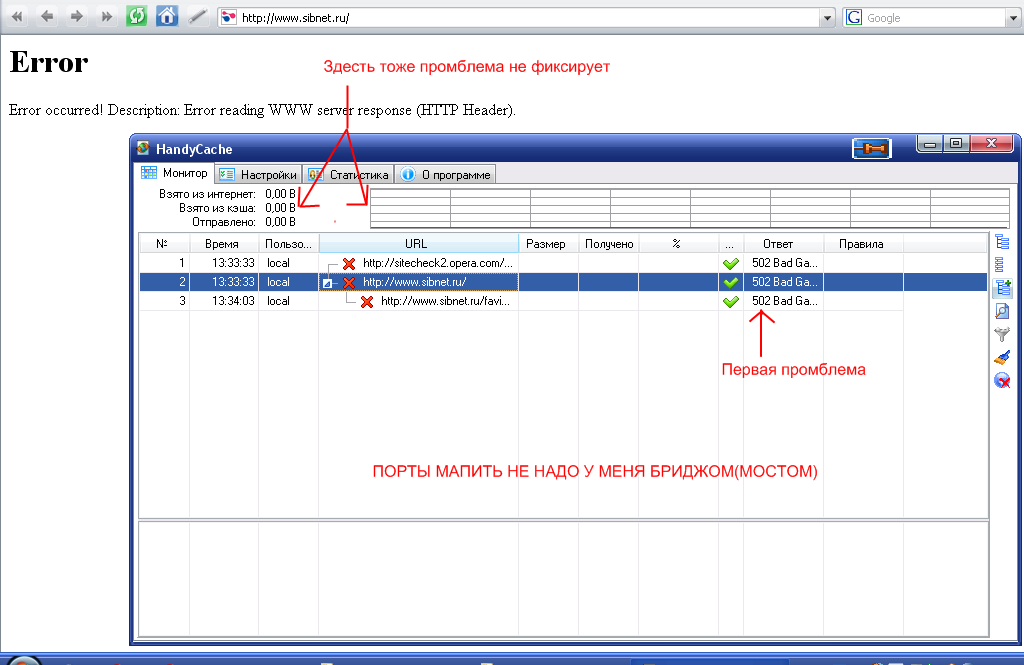Click the broom clear-list icon in sidebar
This screenshot has width=1024, height=665.
1002,358
